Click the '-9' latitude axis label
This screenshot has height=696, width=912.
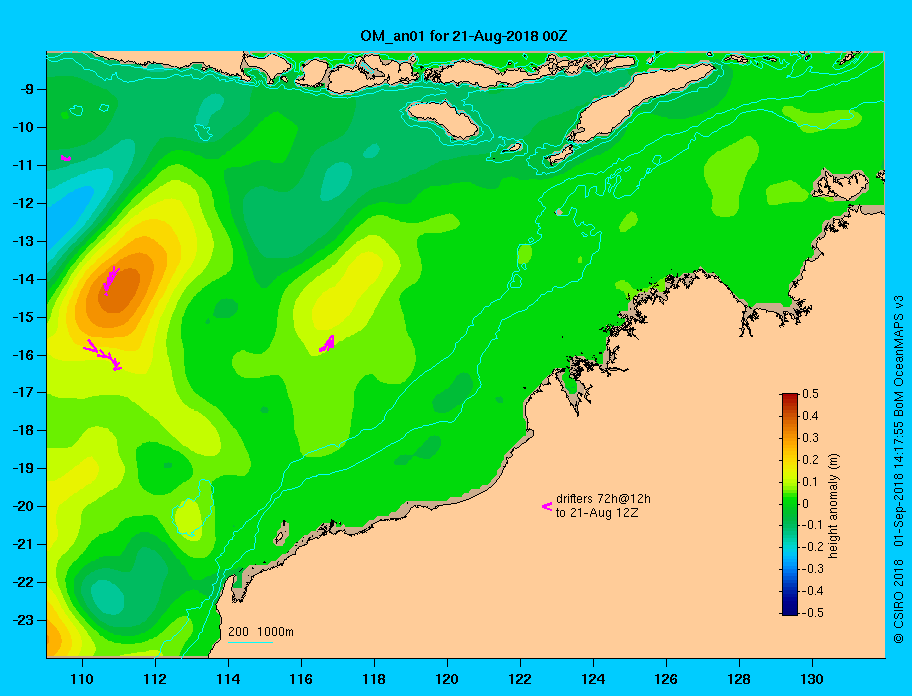point(27,90)
